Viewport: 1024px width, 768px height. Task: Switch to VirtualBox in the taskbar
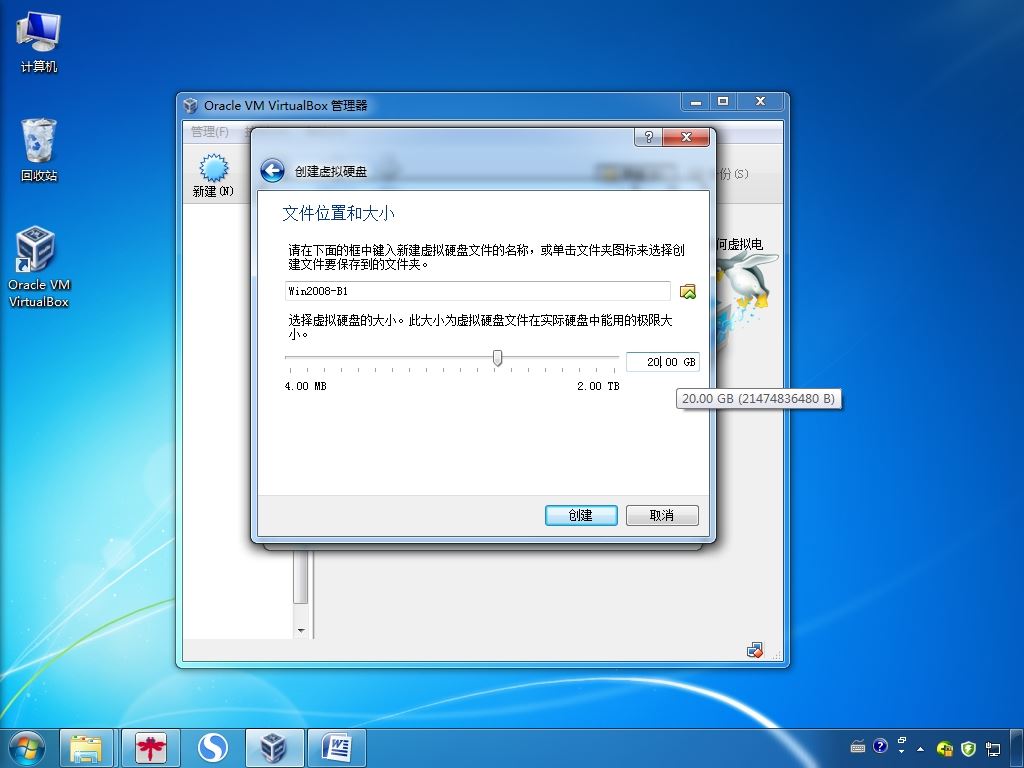pyautogui.click(x=274, y=748)
